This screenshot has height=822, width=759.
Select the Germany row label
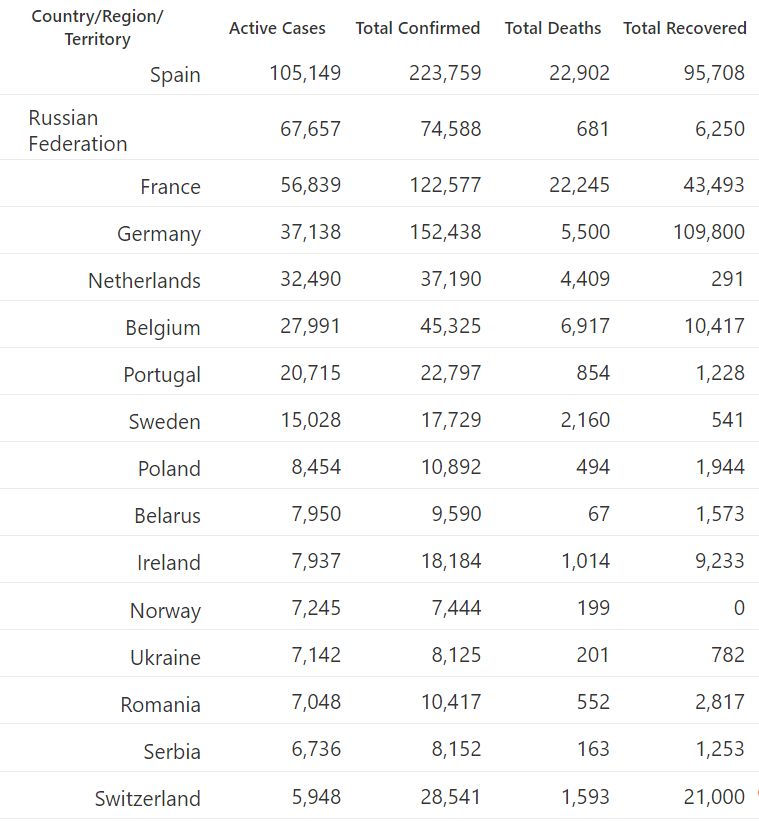(159, 234)
